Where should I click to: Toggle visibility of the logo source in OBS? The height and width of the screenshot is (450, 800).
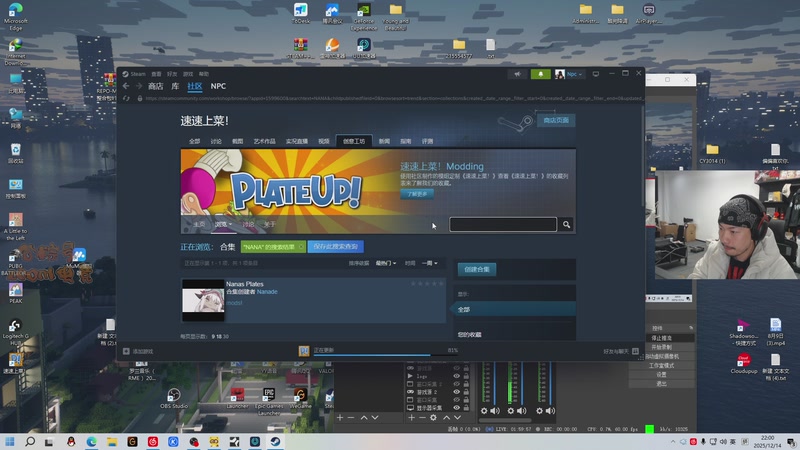[x=457, y=376]
